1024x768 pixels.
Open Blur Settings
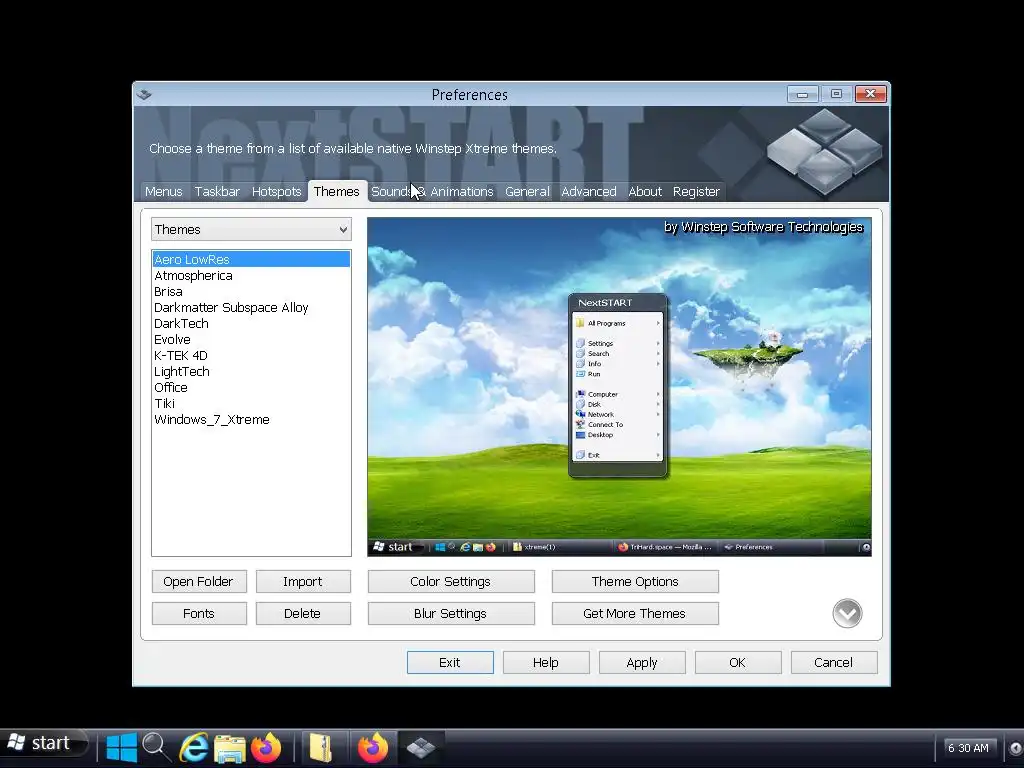tap(451, 613)
